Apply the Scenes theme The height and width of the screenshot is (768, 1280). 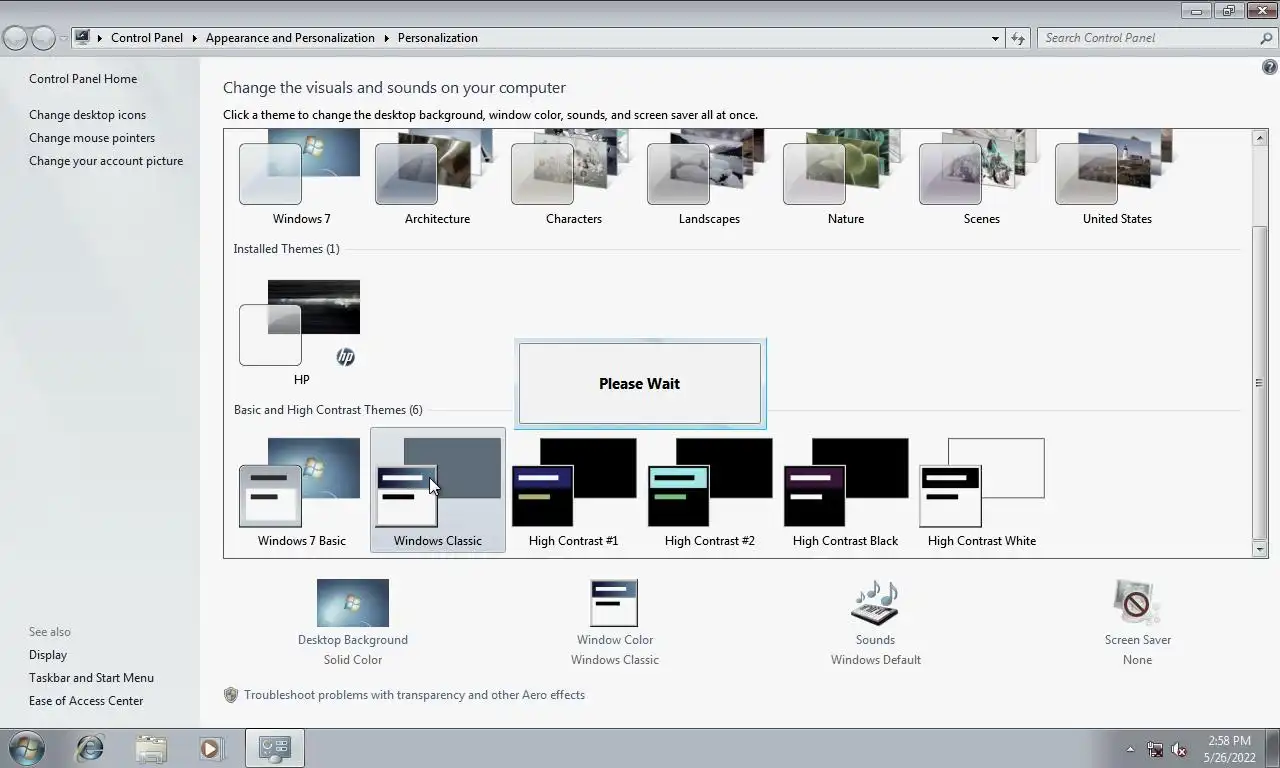[981, 178]
